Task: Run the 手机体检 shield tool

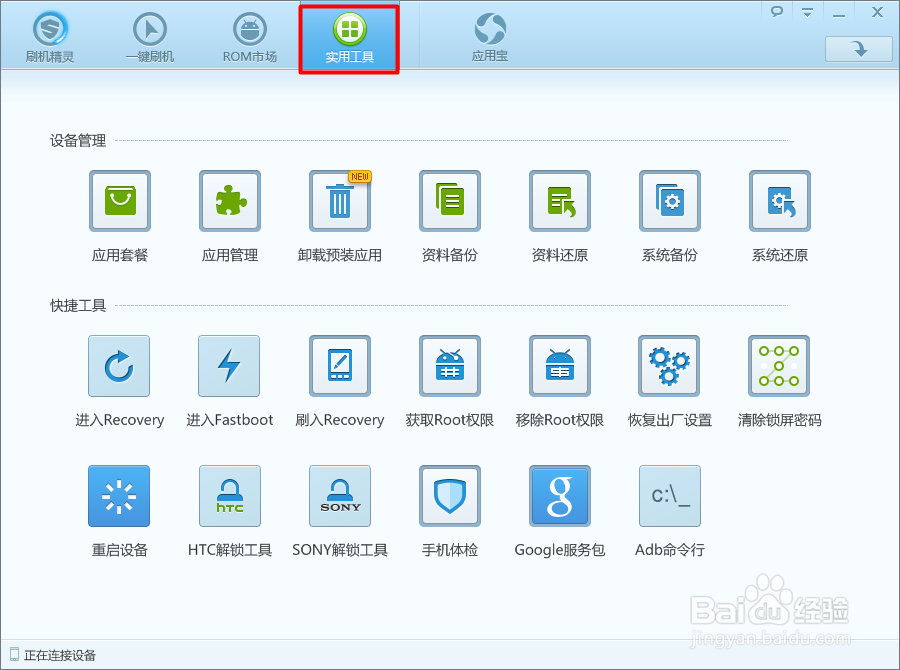Action: coord(449,496)
